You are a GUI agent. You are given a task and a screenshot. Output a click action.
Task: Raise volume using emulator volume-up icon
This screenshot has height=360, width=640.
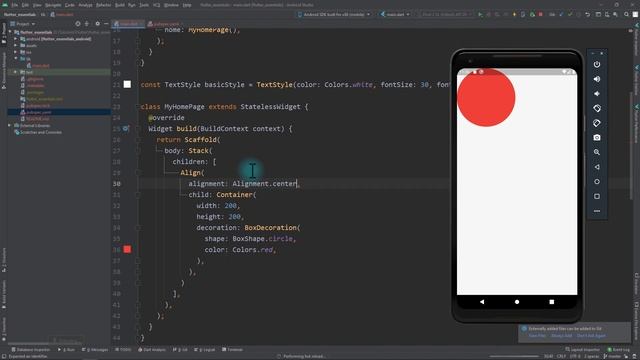pos(597,79)
